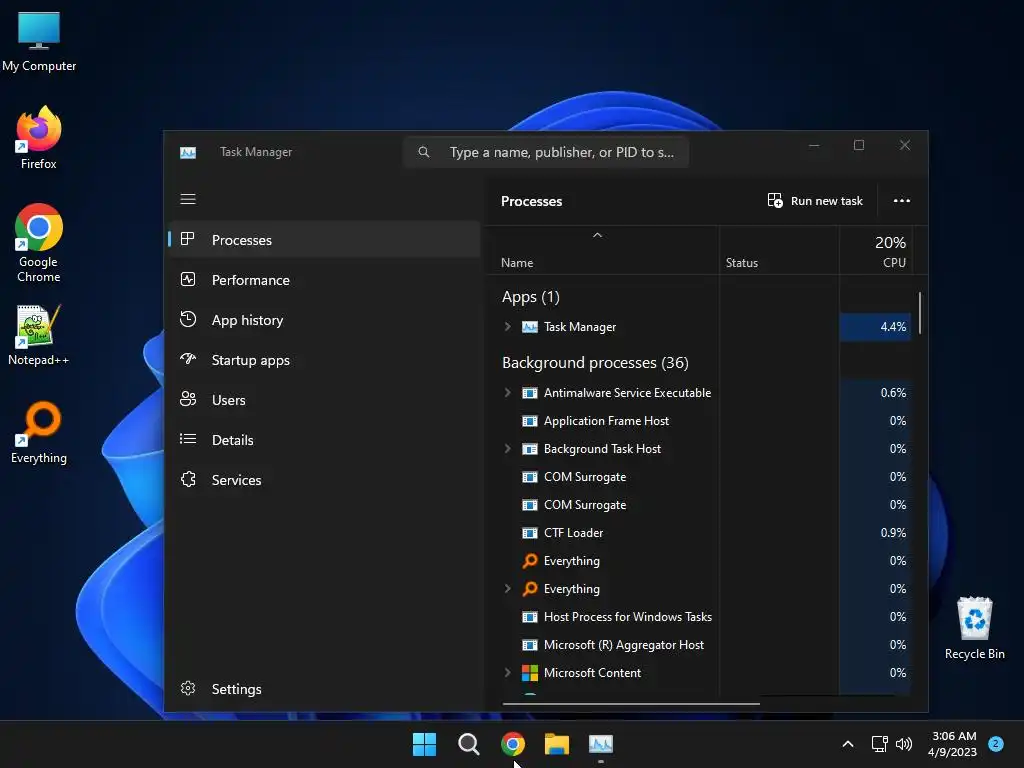Switch to the Details page
The height and width of the screenshot is (768, 1024).
pos(325,440)
